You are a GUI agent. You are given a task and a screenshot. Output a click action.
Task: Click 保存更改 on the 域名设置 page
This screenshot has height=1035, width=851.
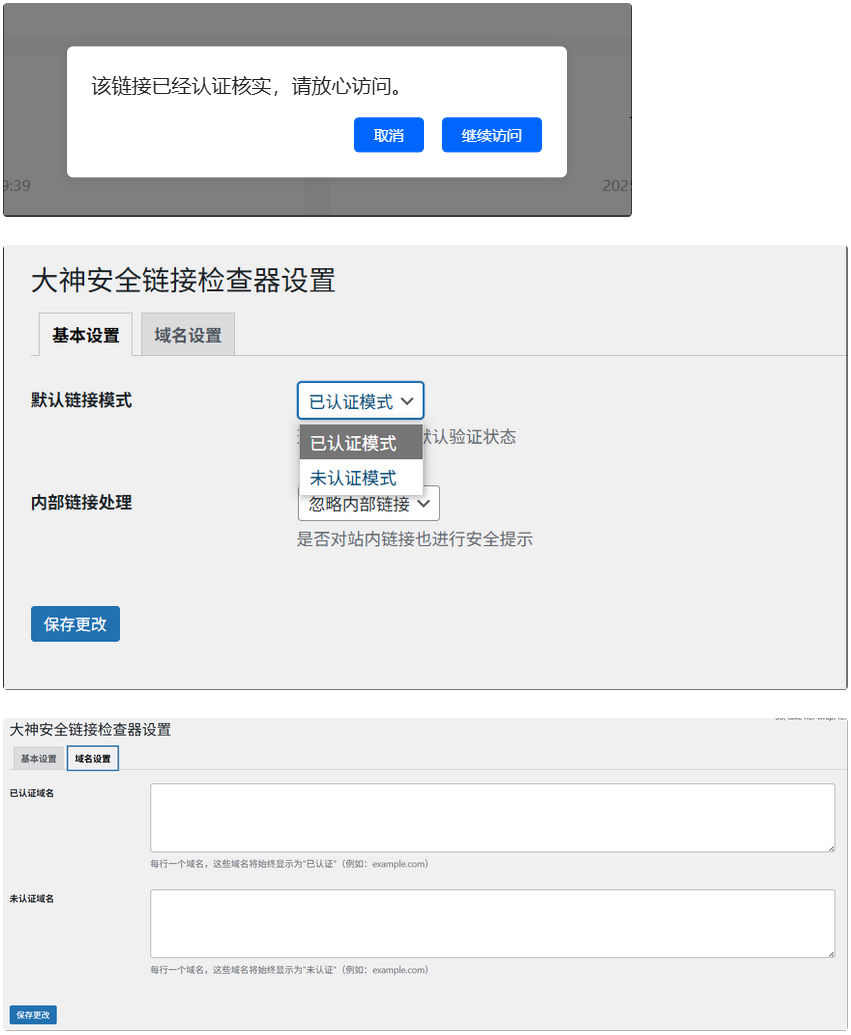pyautogui.click(x=32, y=1014)
